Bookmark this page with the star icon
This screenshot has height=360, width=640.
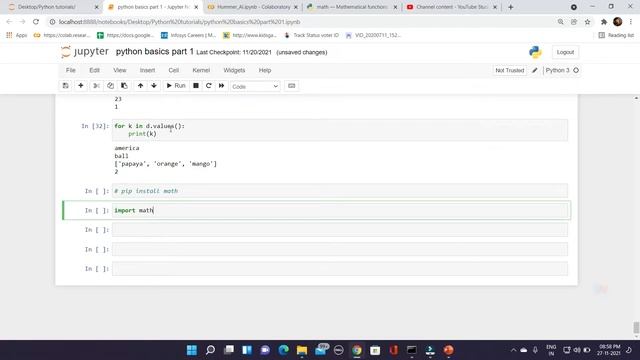pyautogui.click(x=587, y=22)
